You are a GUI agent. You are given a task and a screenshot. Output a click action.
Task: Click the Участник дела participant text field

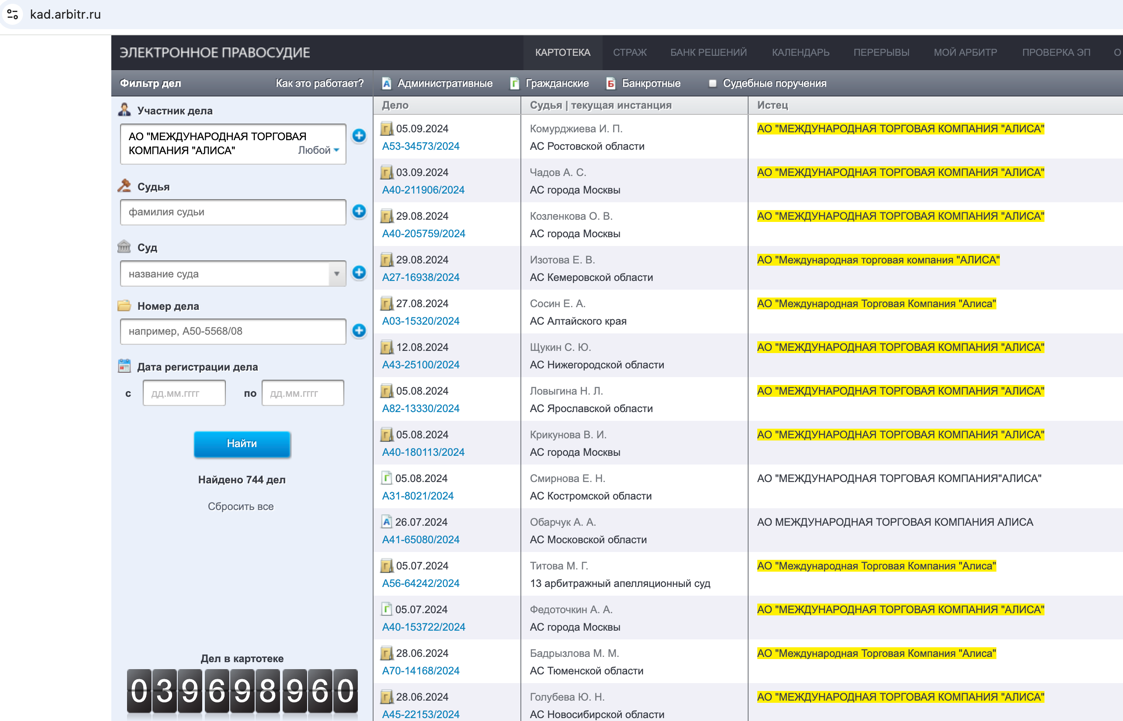click(x=233, y=144)
